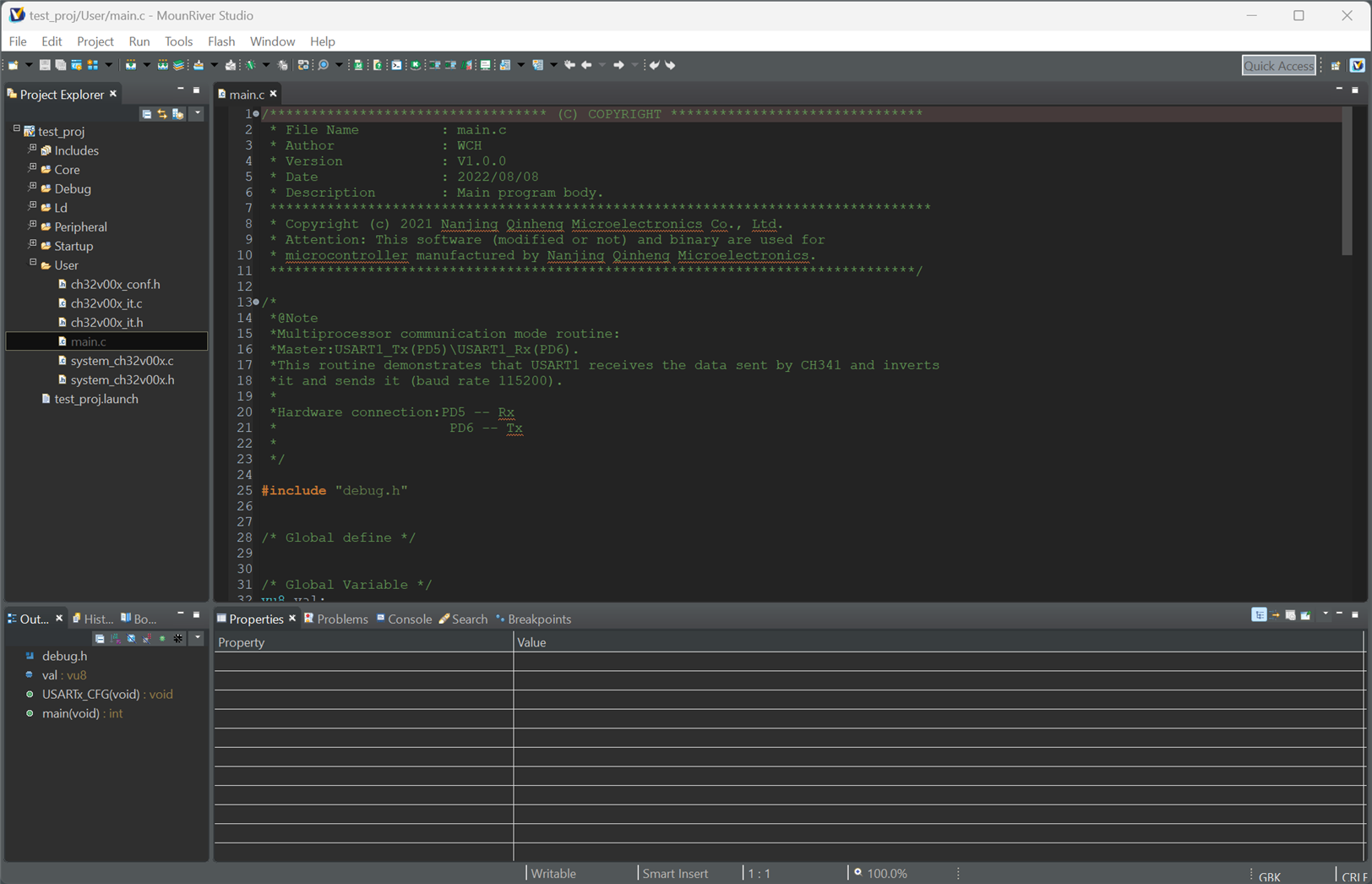Toggle Hide Static Members in Outline toolbar
This screenshot has width=1372, height=884.
(x=146, y=638)
